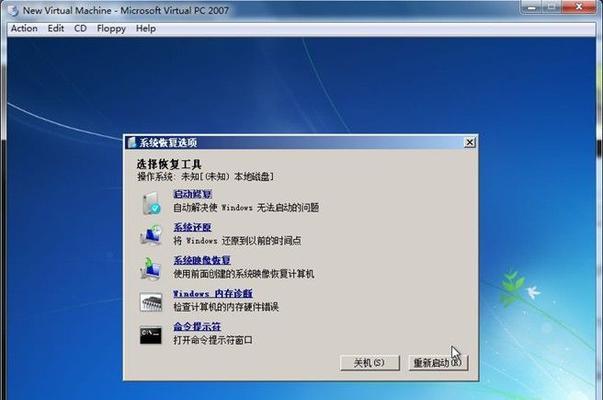The height and width of the screenshot is (400, 603).
Task: Click the Virtual PC title bar icon
Action: pyautogui.click(x=13, y=10)
